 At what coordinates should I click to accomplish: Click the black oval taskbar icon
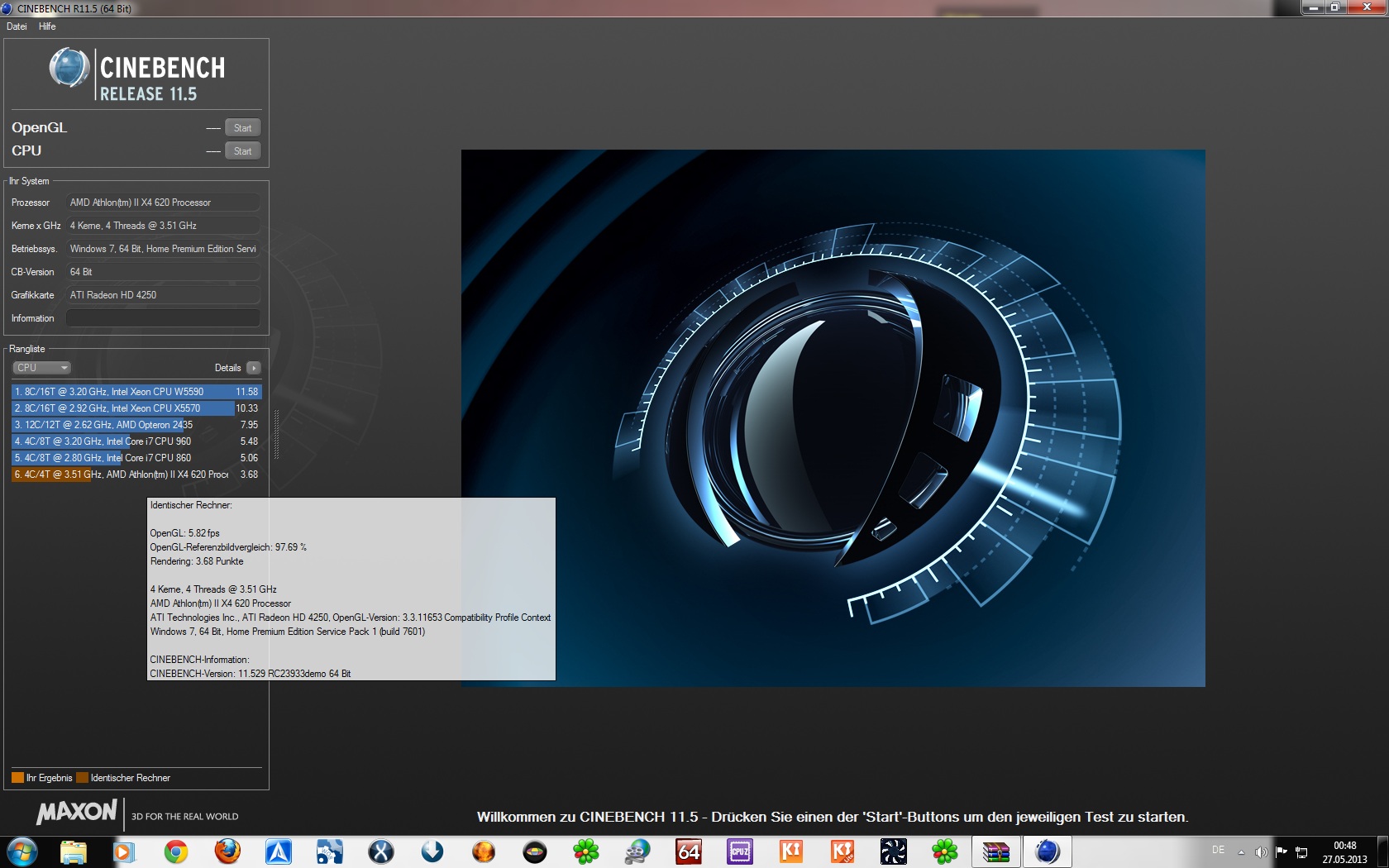point(535,851)
